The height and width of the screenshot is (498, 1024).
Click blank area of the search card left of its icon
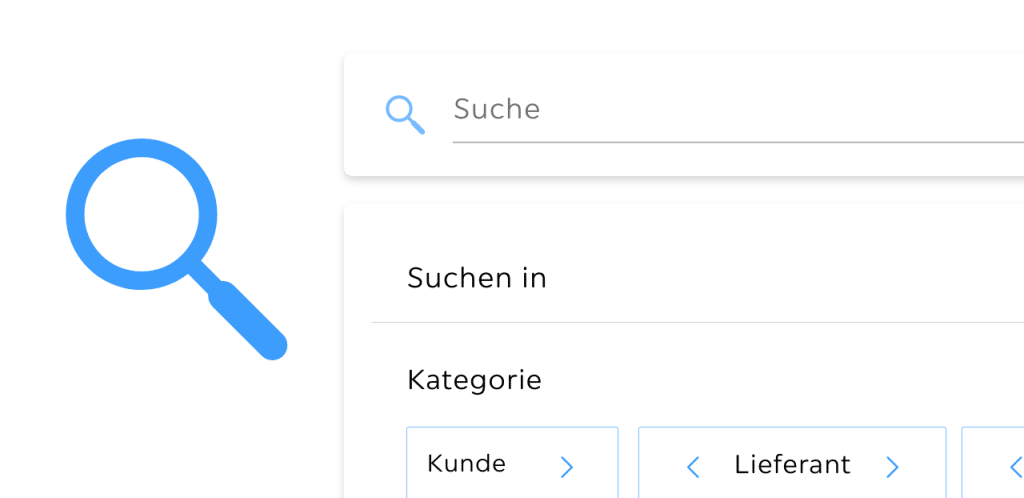click(x=364, y=114)
